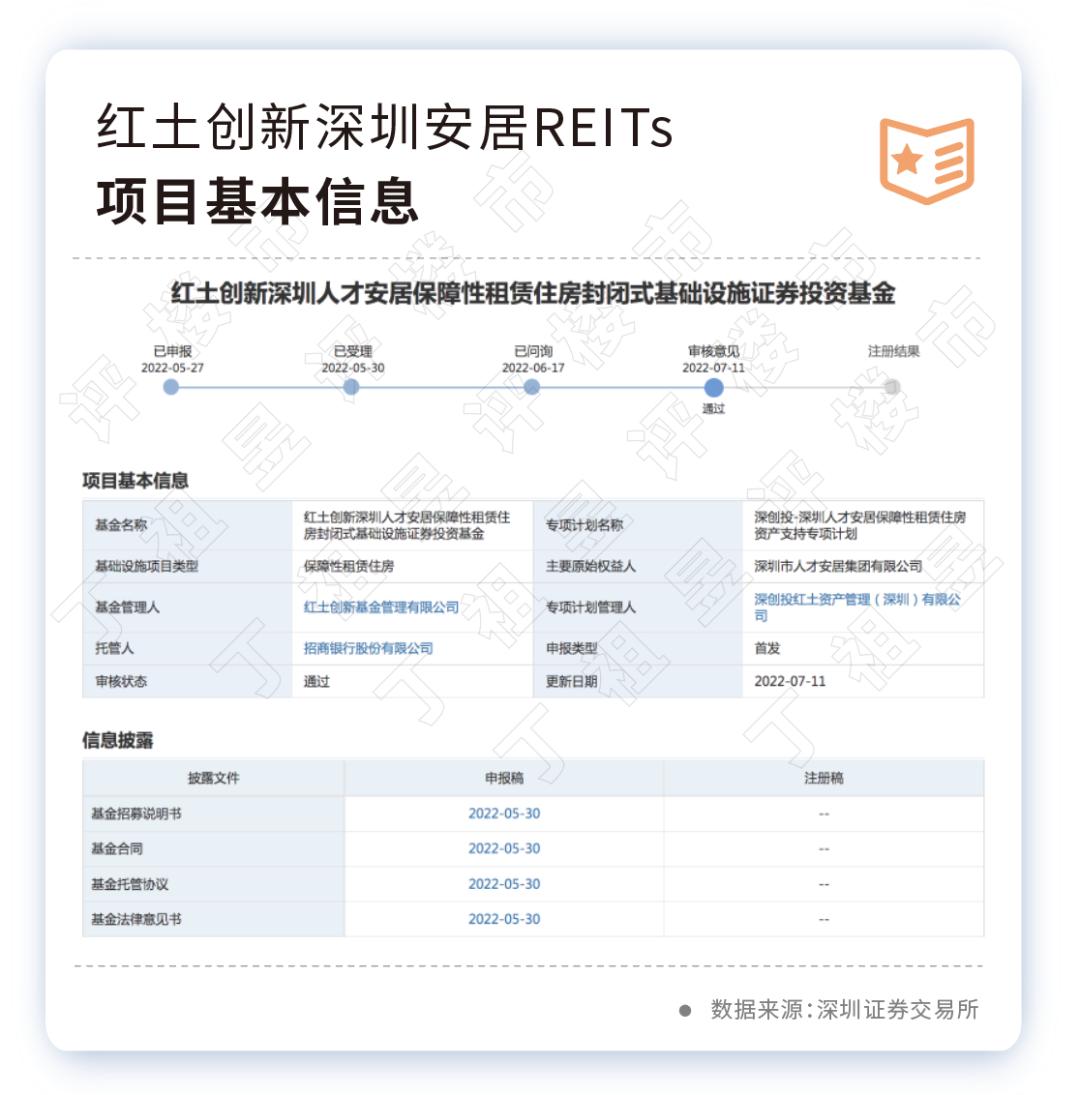Click 数据来源:深圳证券交易所 footer text
Viewport: 1080px width, 1095px height.
point(844,1010)
